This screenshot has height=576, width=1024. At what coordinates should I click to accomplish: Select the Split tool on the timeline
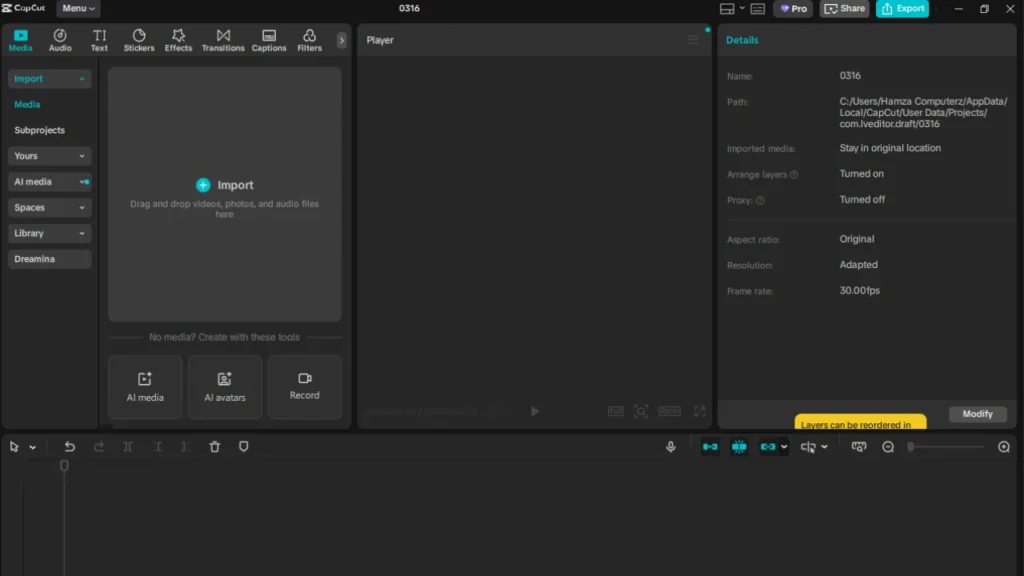tap(127, 446)
